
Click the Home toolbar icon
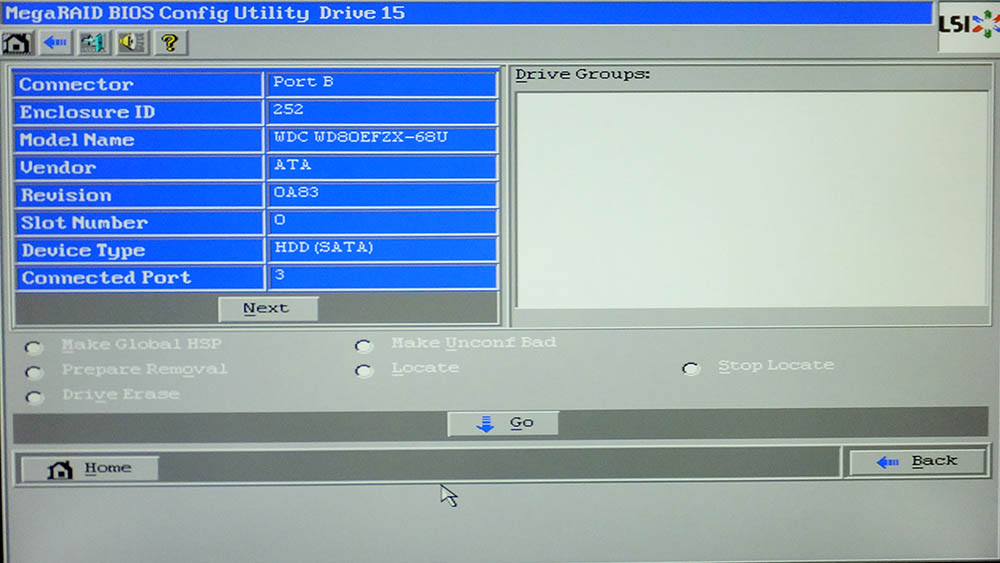tap(17, 43)
